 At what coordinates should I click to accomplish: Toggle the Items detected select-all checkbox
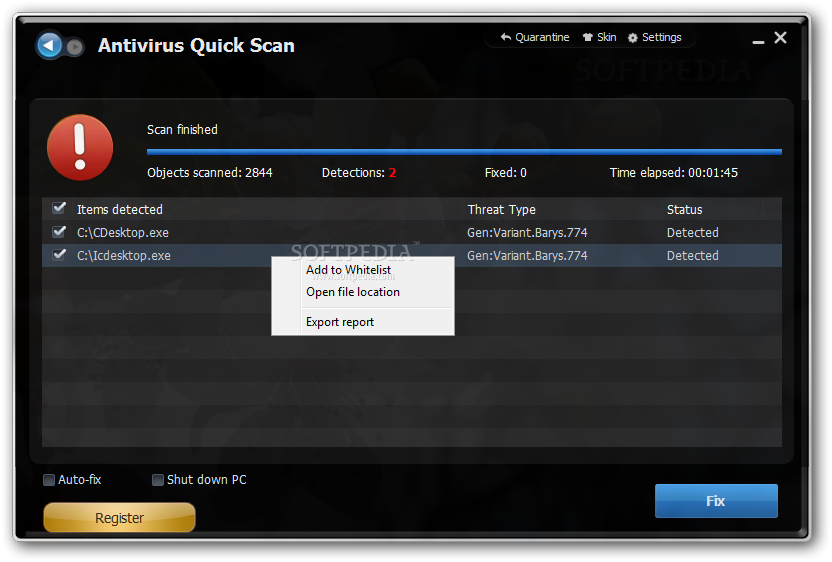(59, 208)
